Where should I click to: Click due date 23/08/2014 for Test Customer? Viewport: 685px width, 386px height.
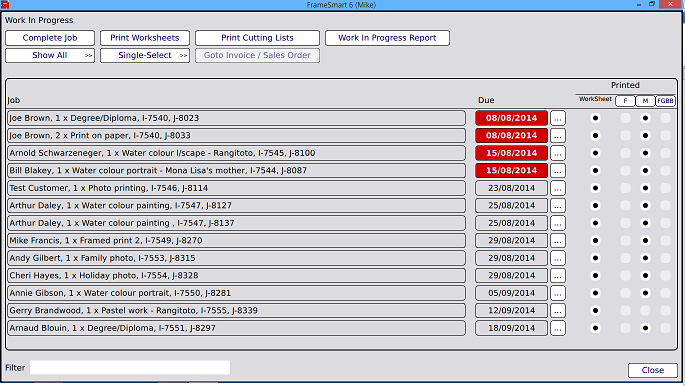click(512, 188)
